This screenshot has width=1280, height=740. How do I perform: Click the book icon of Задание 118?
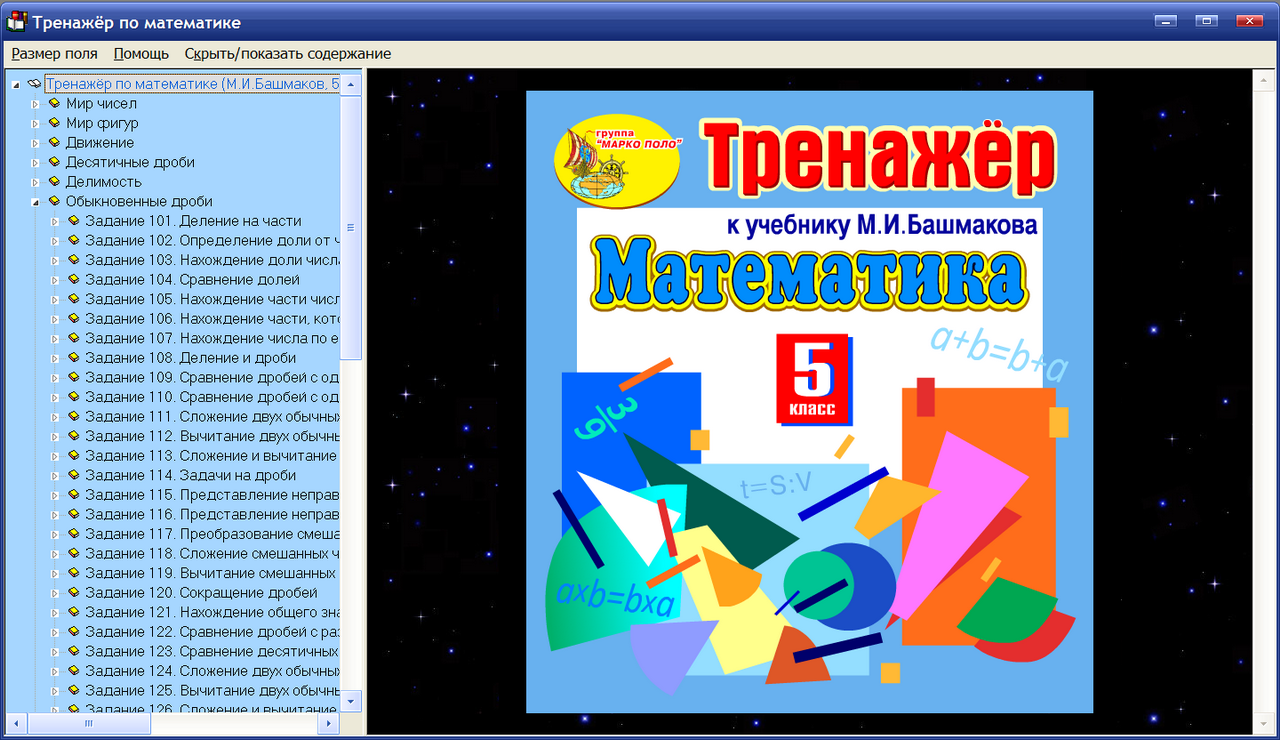73,553
